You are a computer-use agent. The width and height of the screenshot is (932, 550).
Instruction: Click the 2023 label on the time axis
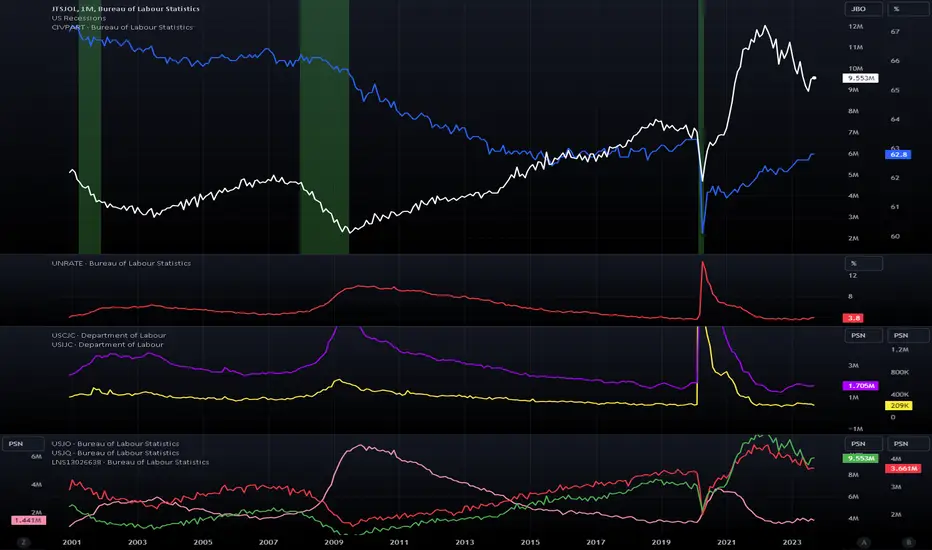pyautogui.click(x=792, y=542)
